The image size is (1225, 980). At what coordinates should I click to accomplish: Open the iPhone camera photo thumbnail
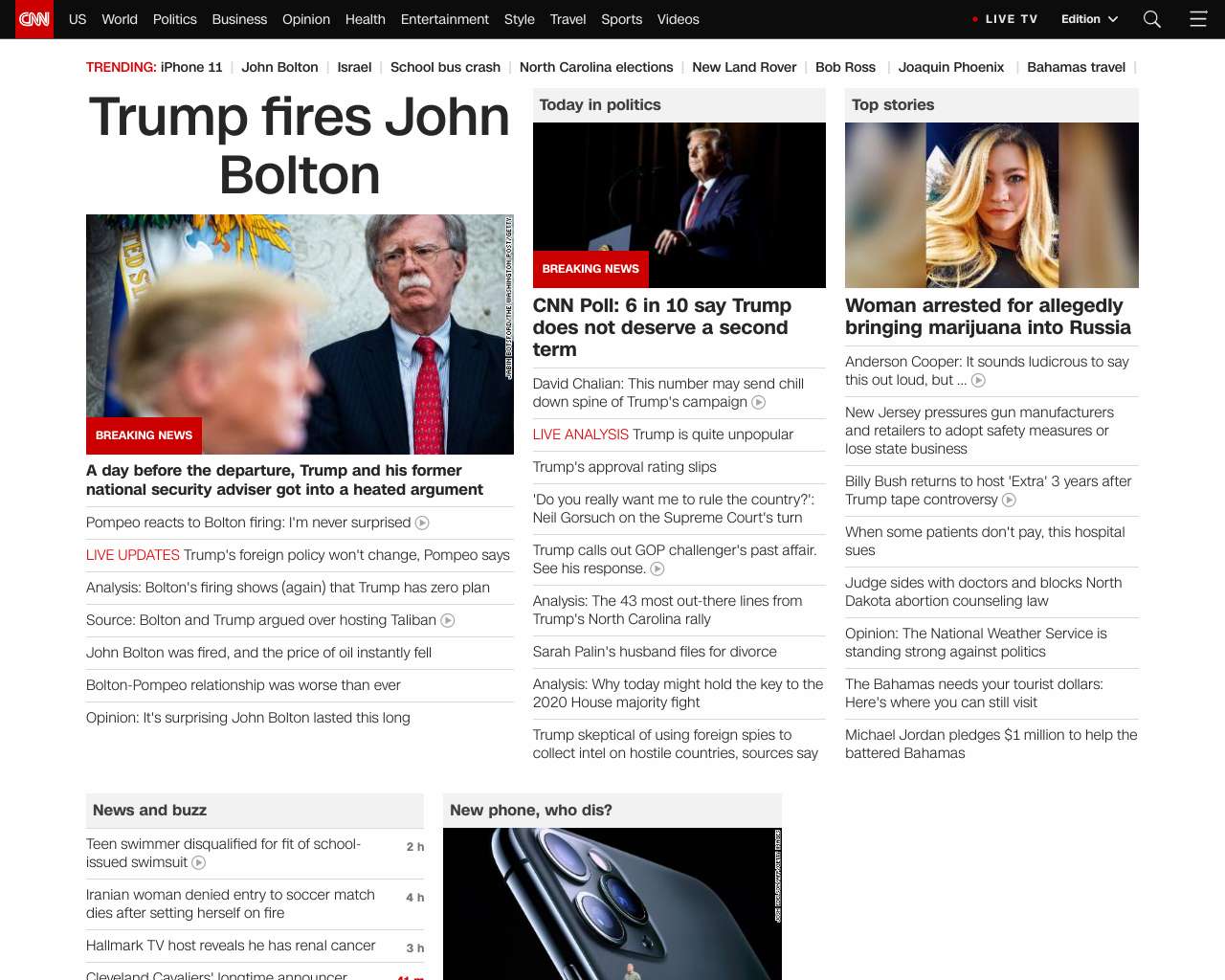click(612, 903)
